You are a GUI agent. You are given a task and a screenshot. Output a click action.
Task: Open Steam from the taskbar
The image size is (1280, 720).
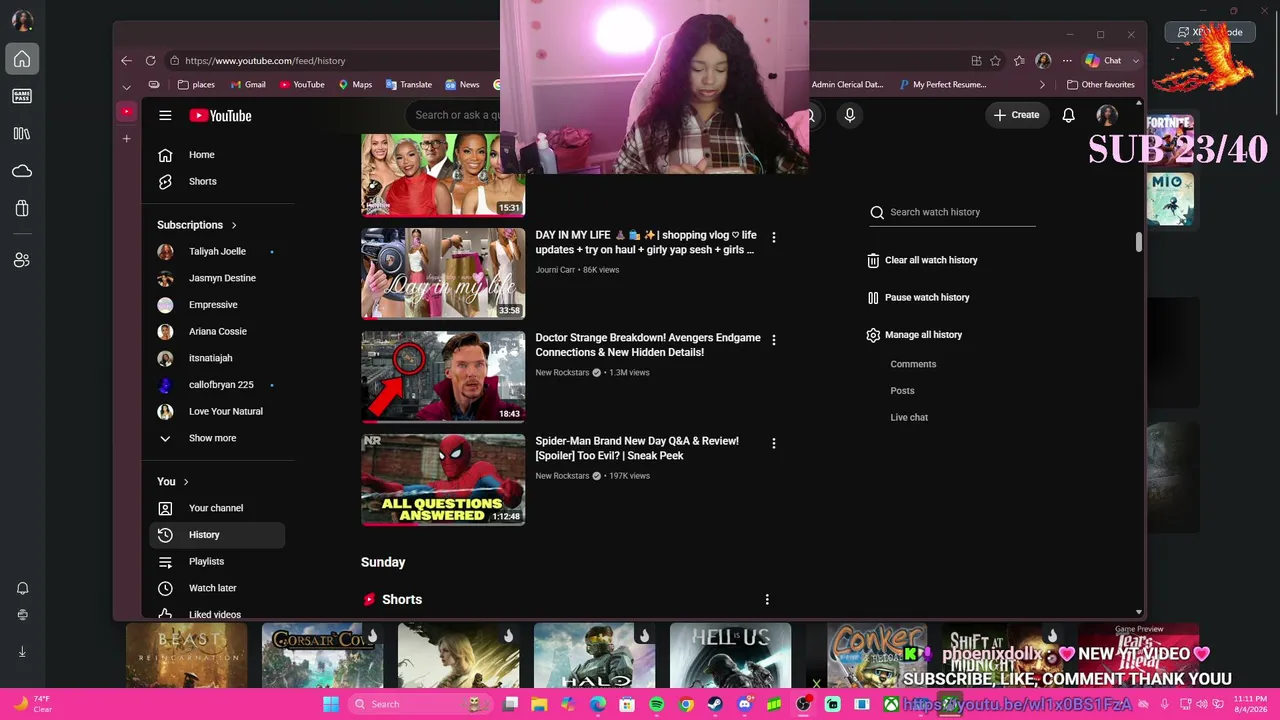[x=714, y=704]
